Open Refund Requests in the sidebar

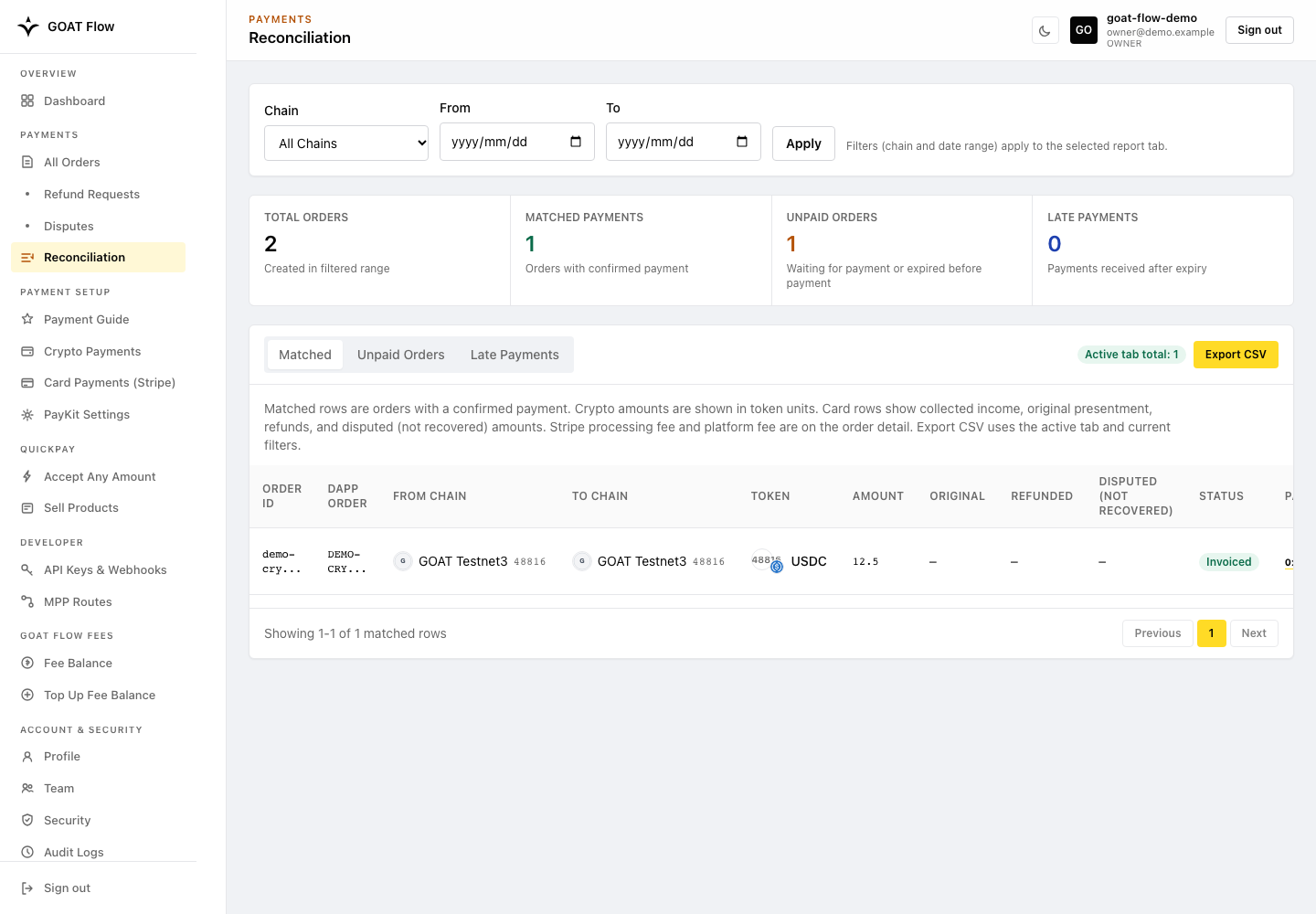point(98,194)
